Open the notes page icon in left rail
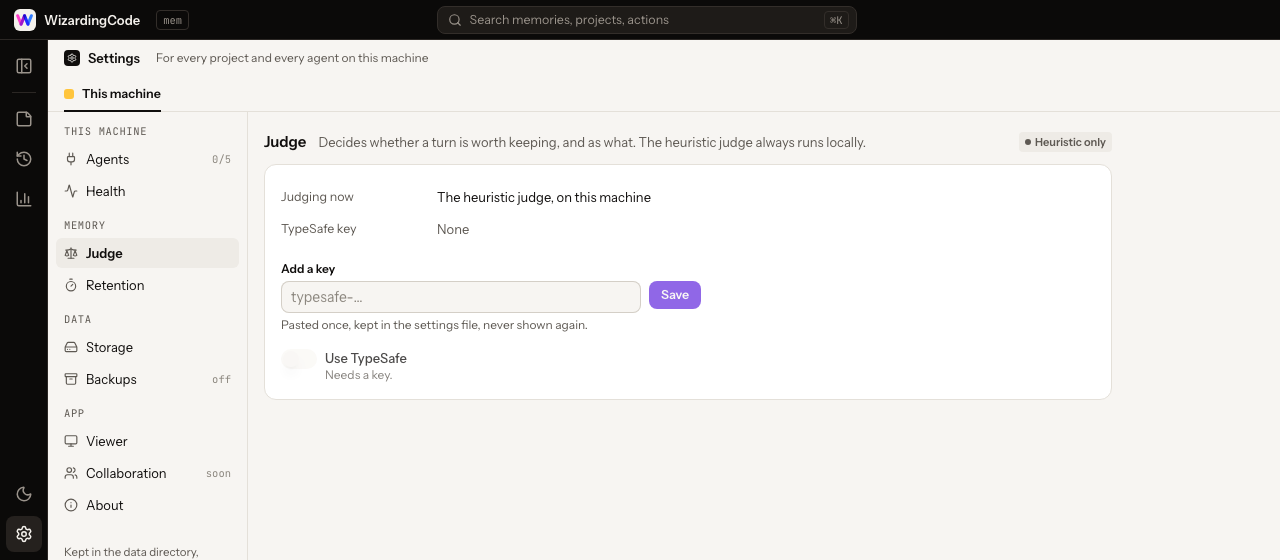 pyautogui.click(x=24, y=119)
